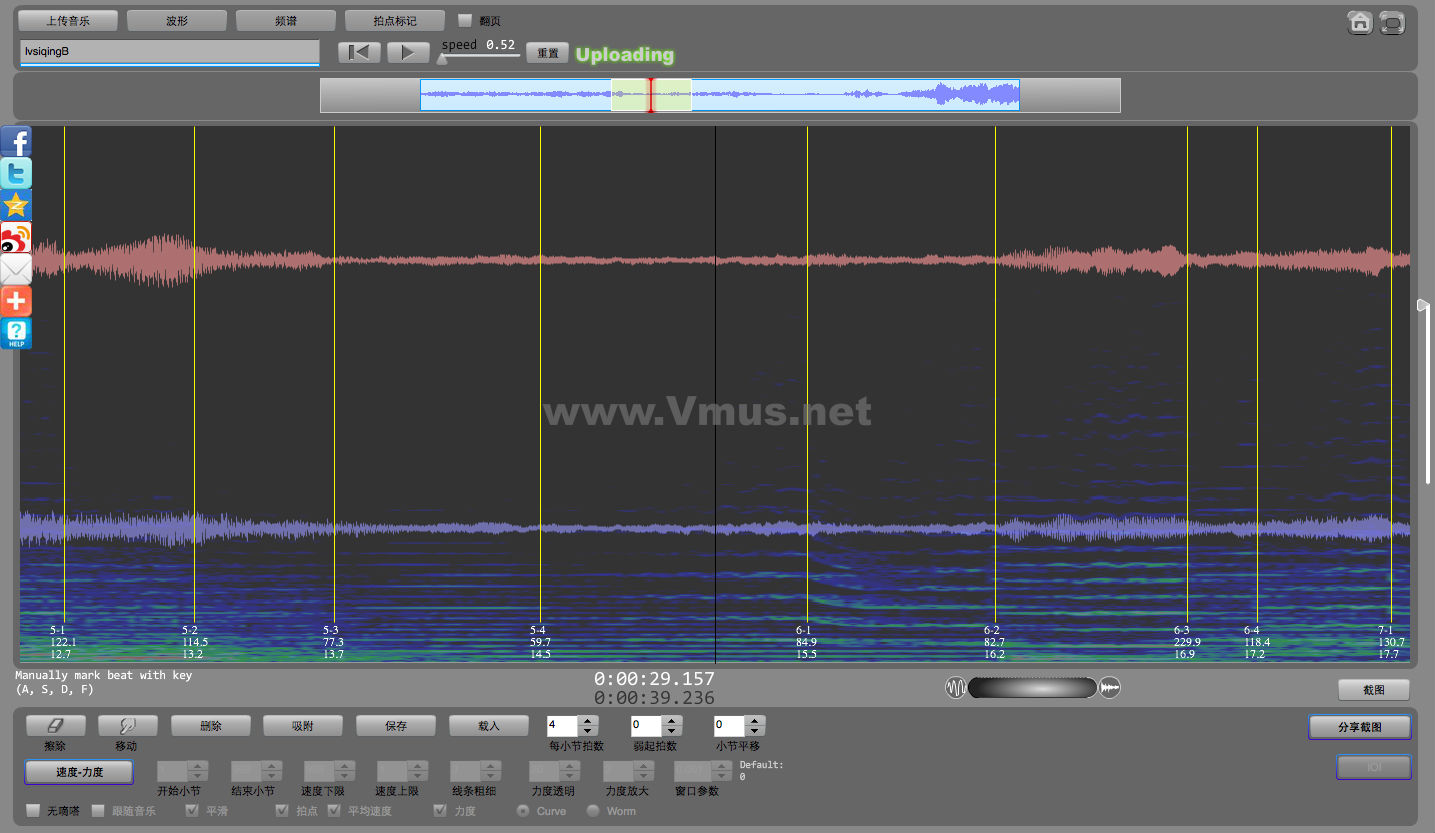Toggle fullscreen icon at top right
This screenshot has width=1435, height=833.
tap(1392, 22)
